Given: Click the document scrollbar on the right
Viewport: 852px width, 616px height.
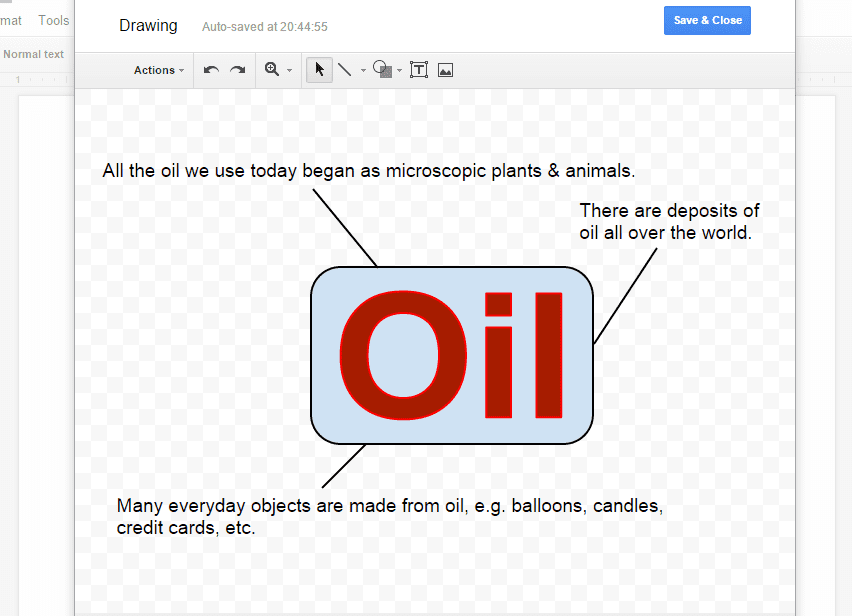Looking at the screenshot, I should click(x=845, y=300).
